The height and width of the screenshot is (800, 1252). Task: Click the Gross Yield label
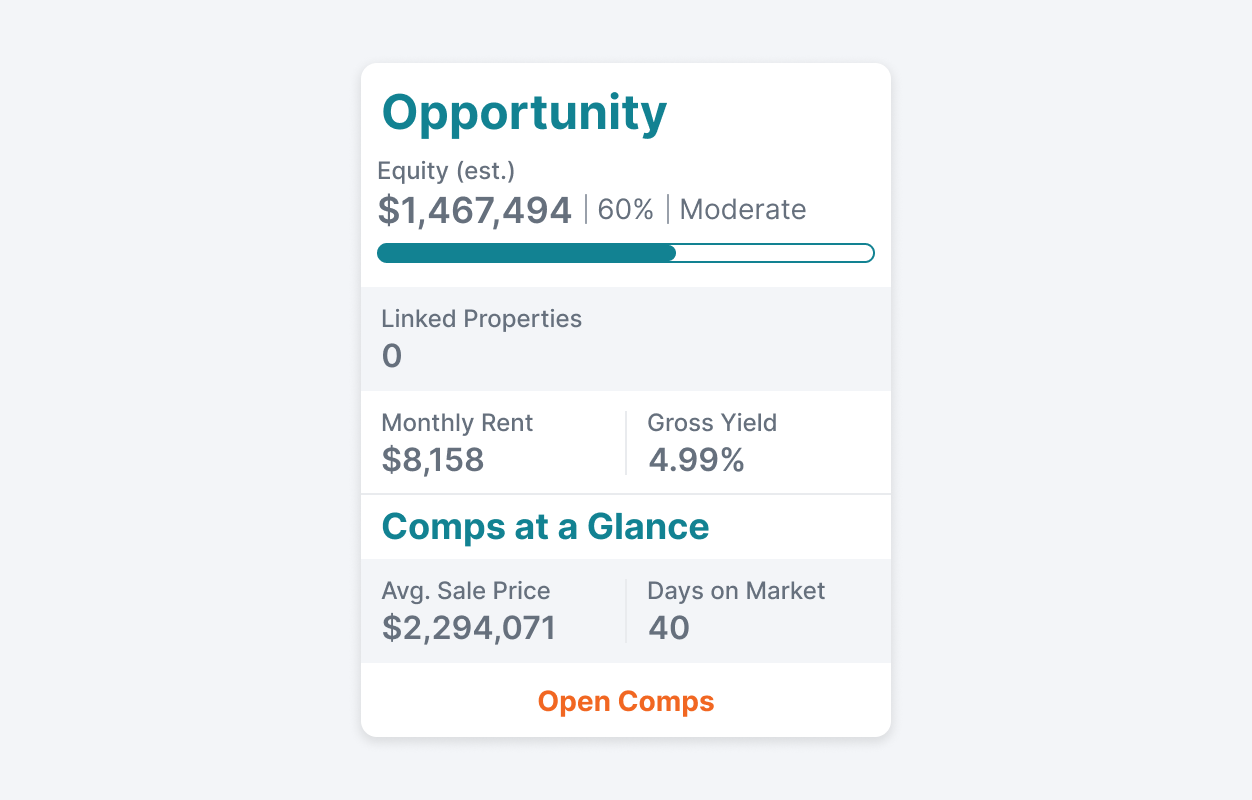[x=712, y=423]
